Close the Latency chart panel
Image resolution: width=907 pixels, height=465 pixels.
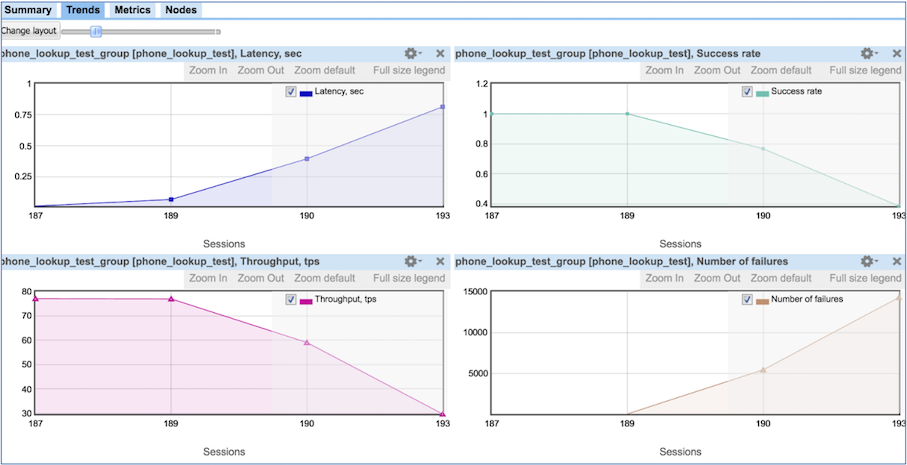[x=440, y=53]
